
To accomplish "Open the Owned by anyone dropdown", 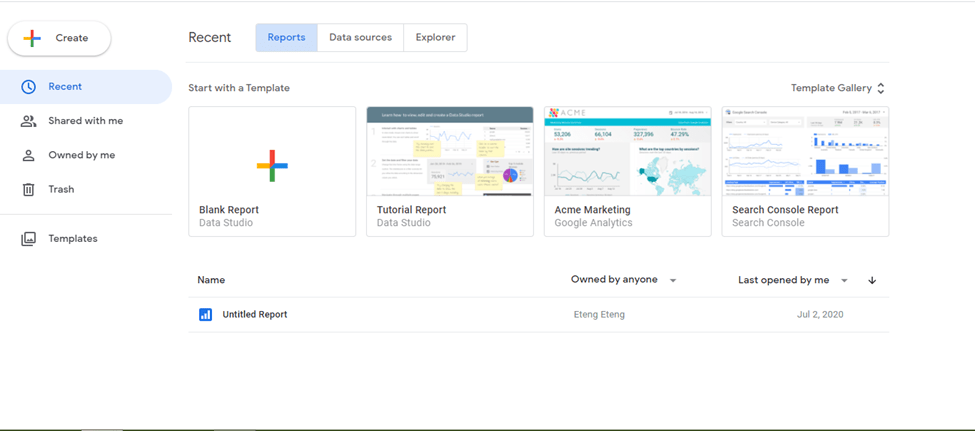I will tap(624, 280).
